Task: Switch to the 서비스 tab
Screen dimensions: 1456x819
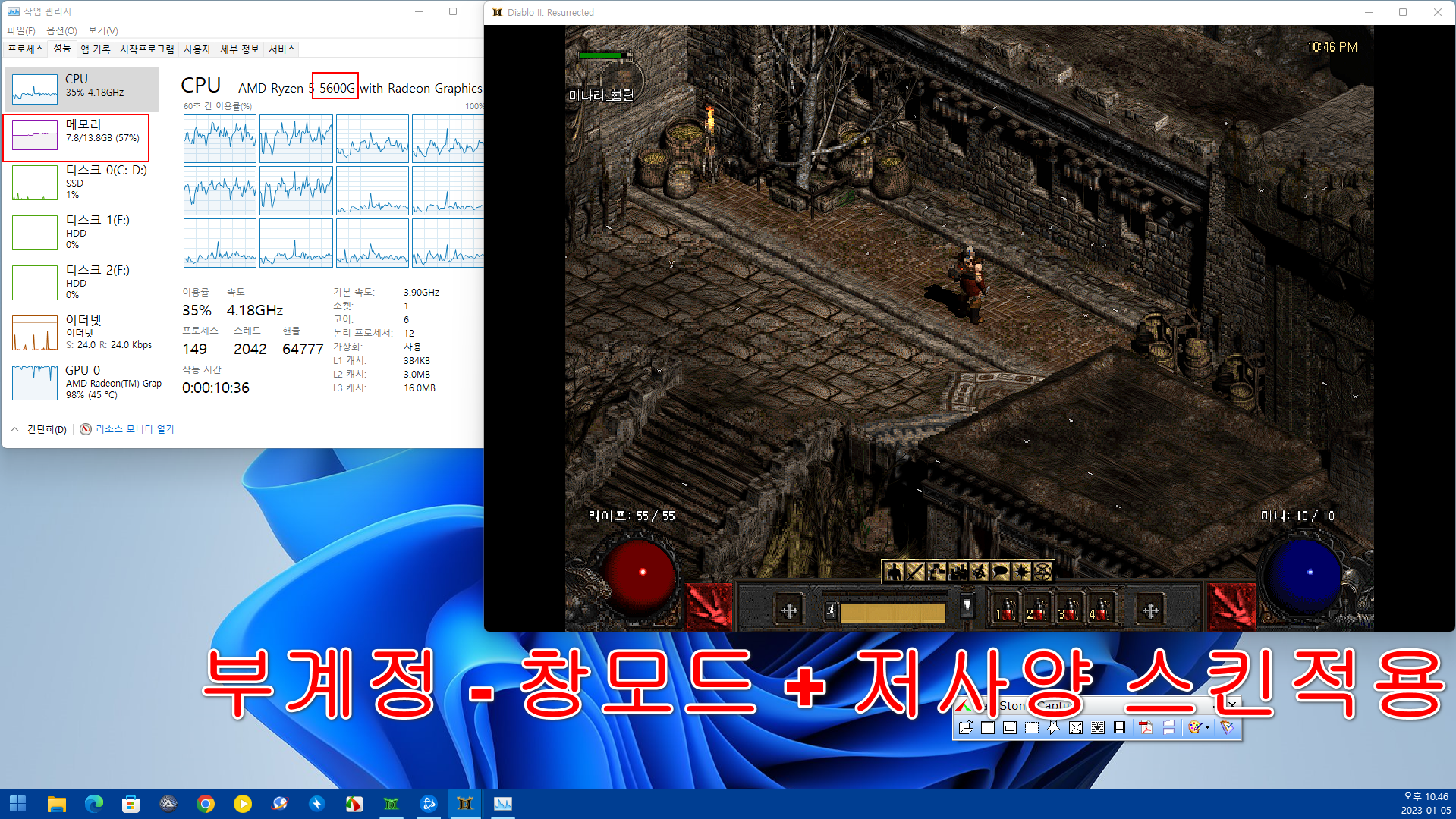Action: 282,49
